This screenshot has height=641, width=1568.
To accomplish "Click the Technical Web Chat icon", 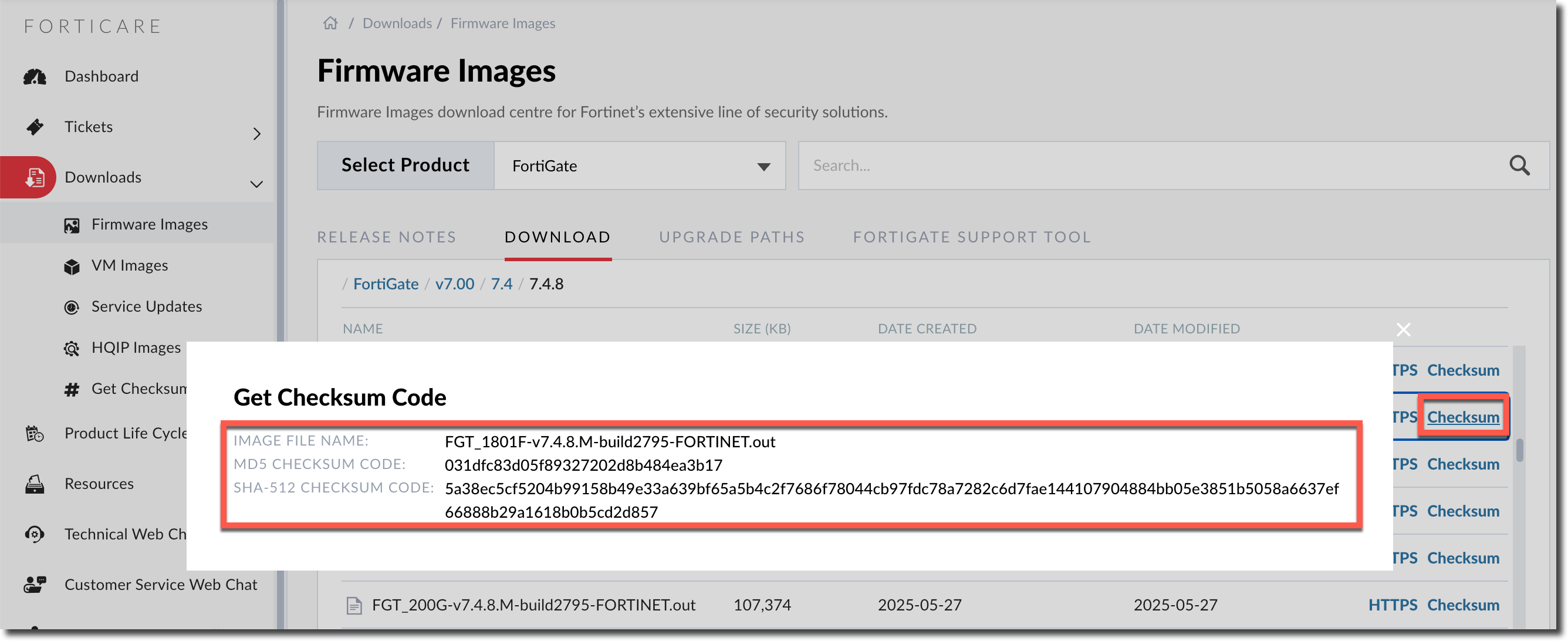I will (35, 535).
